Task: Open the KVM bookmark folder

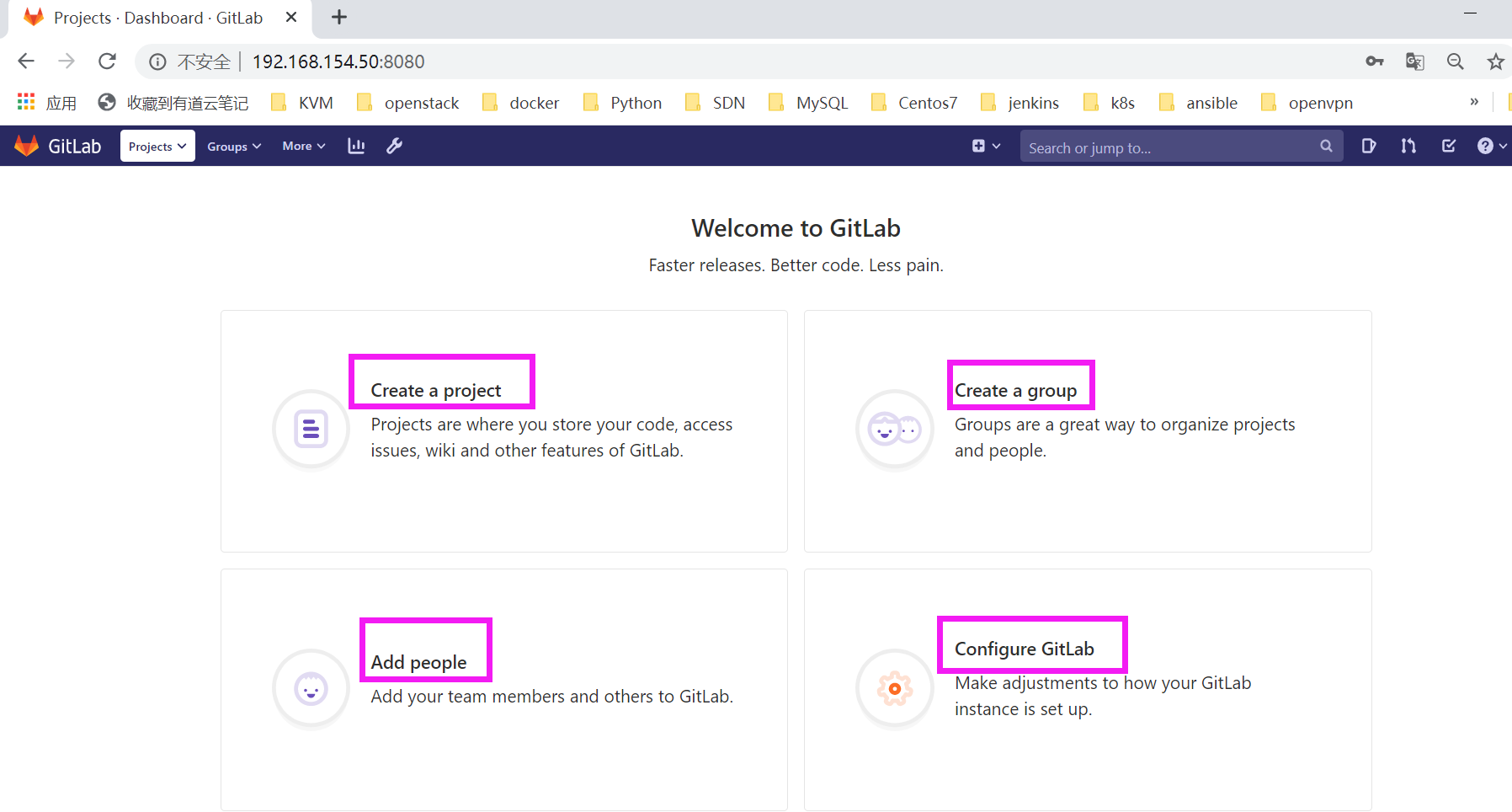Action: point(301,103)
